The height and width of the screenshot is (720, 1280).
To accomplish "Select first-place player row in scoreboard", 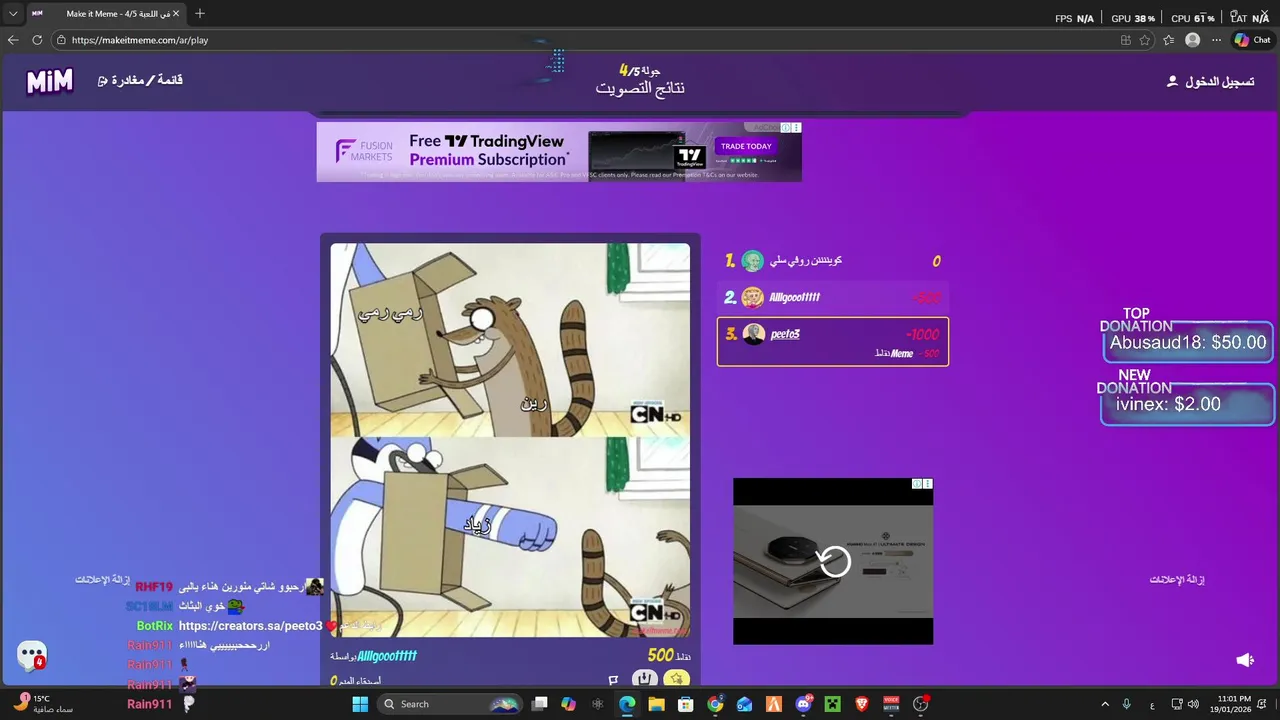I will [833, 261].
